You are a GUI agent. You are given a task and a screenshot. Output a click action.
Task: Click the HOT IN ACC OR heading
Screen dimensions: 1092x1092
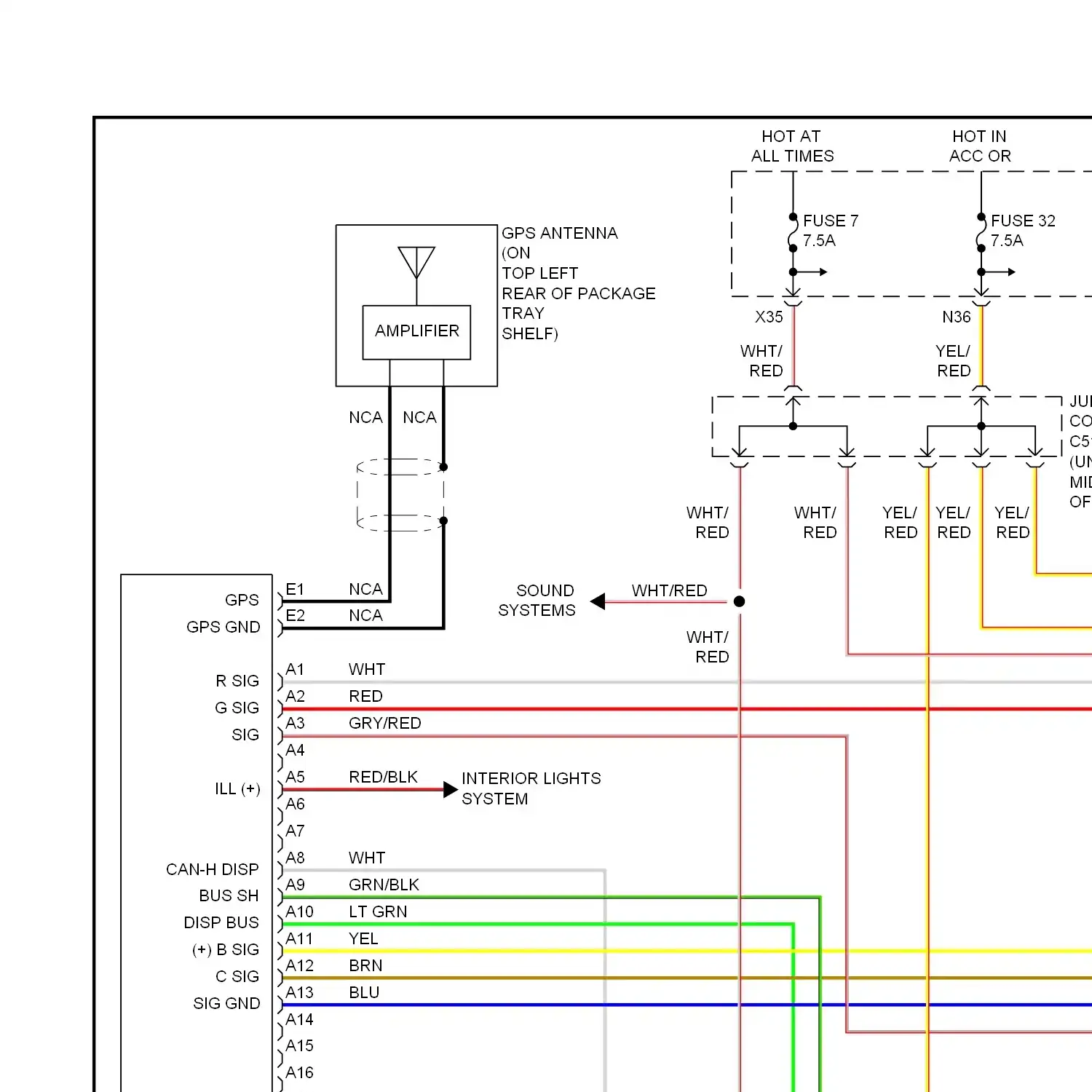[980, 146]
